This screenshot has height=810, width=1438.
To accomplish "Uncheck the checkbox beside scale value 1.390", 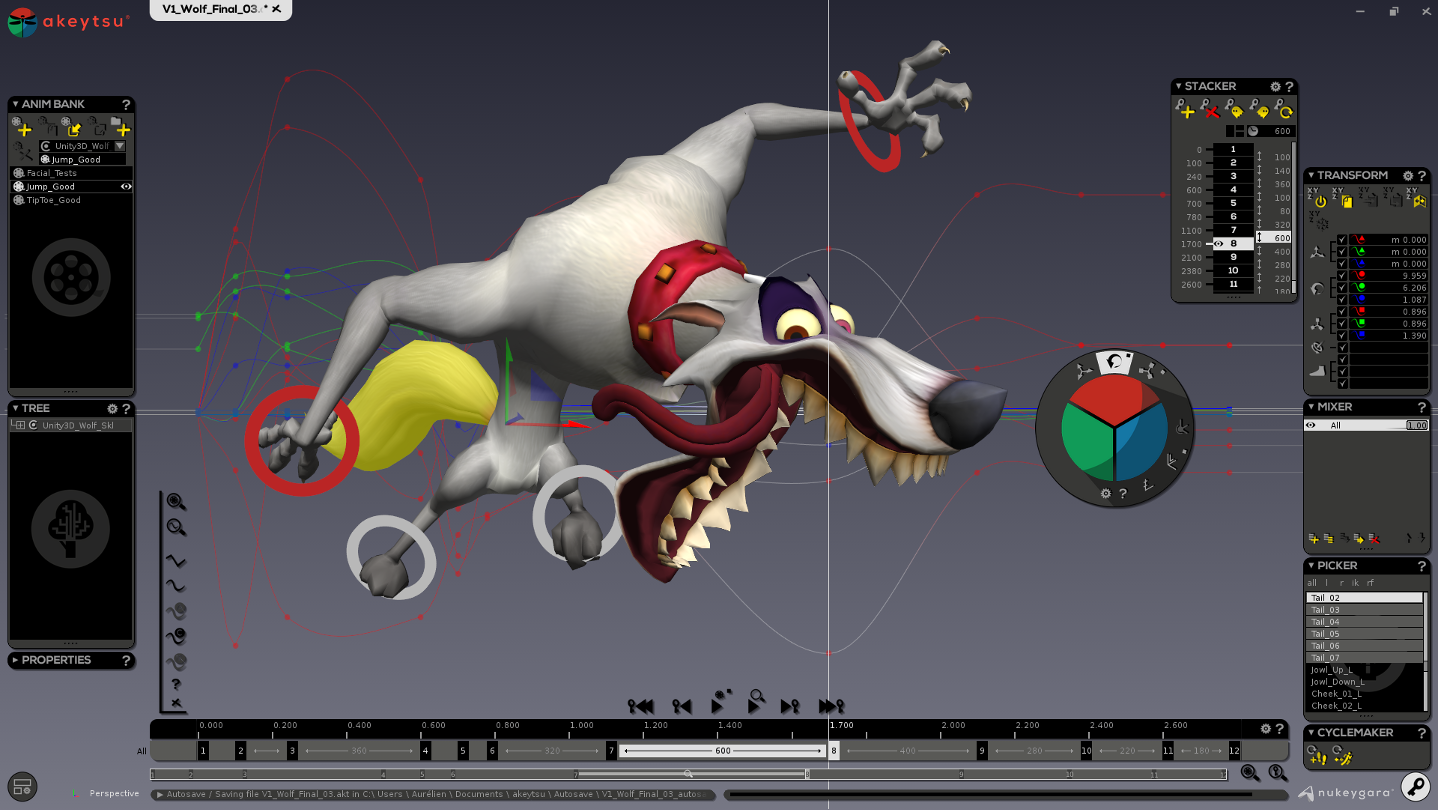I will pyautogui.click(x=1342, y=336).
